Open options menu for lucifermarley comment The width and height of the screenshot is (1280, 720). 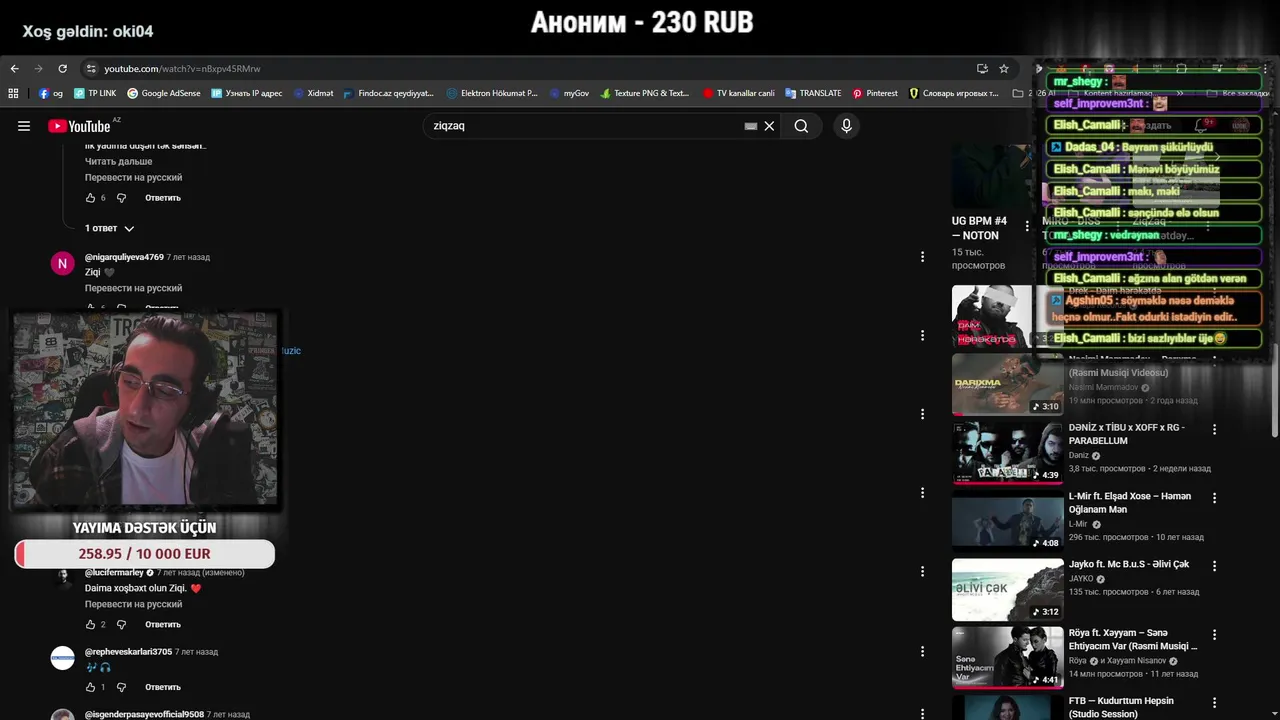point(922,572)
